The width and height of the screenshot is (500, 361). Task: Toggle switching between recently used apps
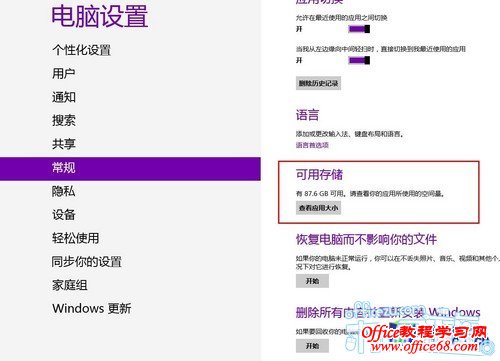coord(359,29)
